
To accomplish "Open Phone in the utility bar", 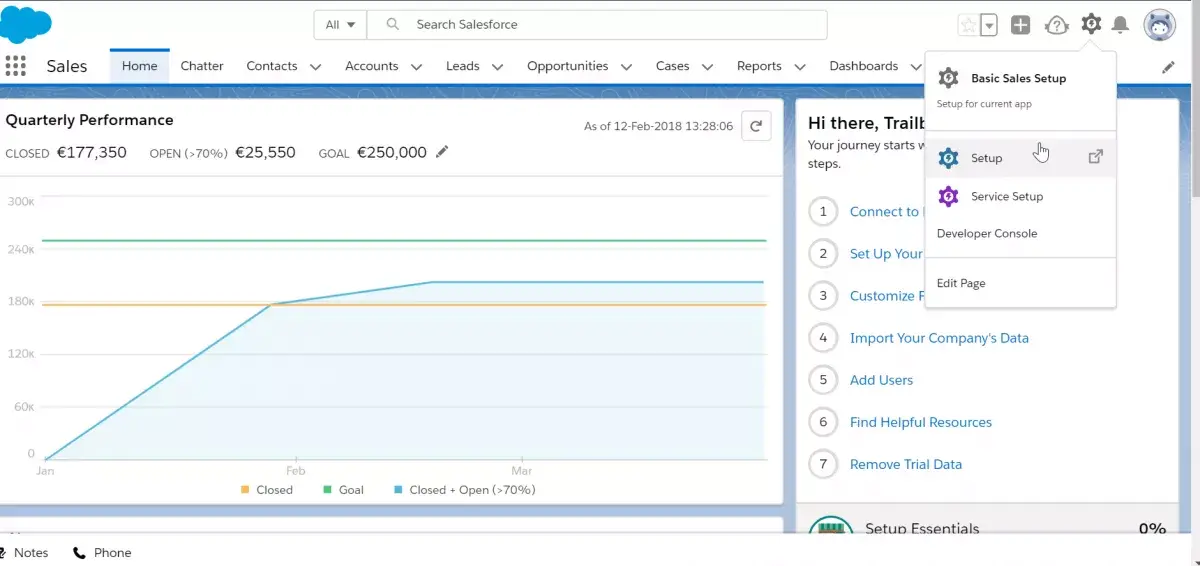I will pos(103,553).
